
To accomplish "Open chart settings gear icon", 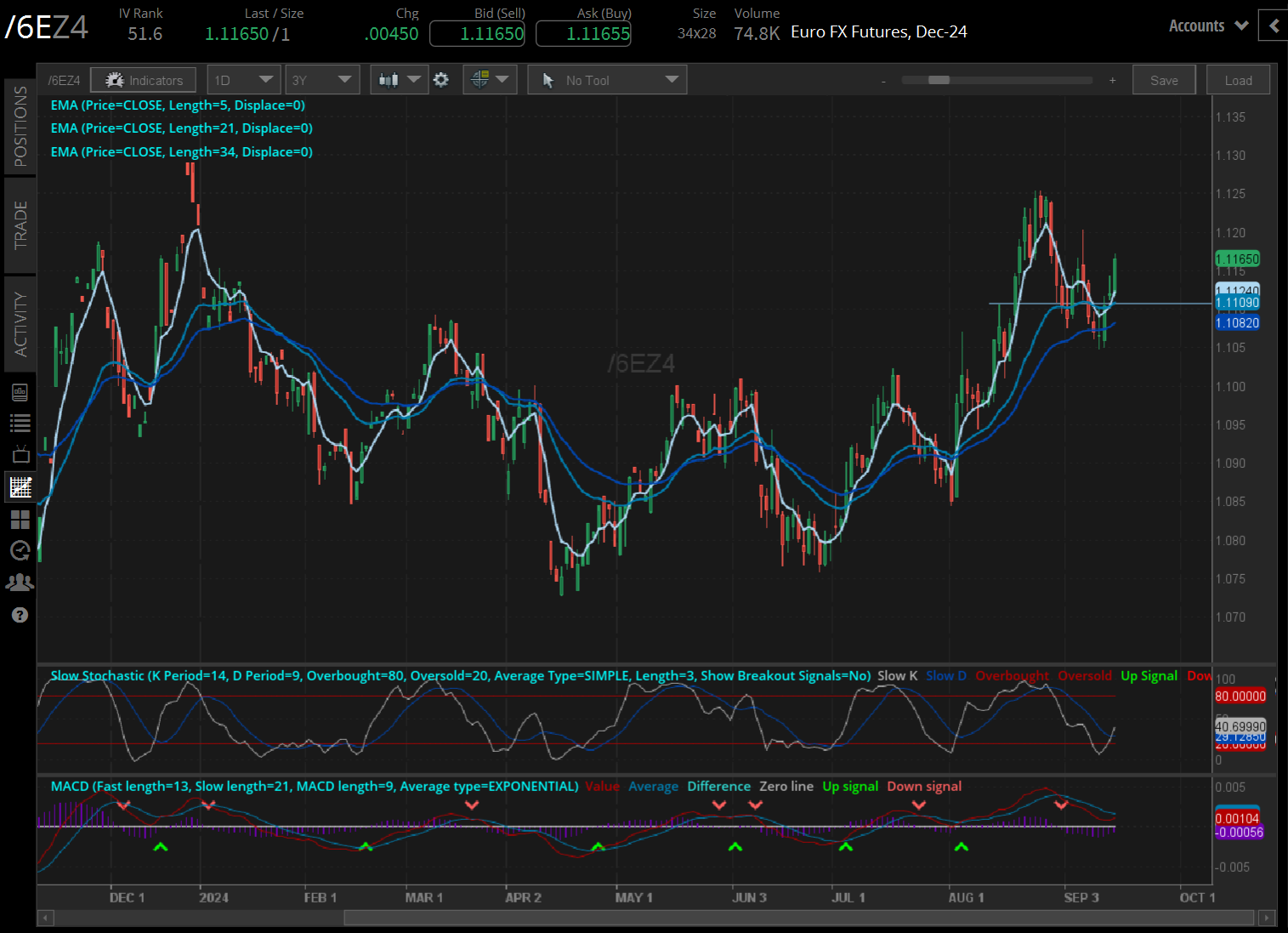I will [x=440, y=80].
